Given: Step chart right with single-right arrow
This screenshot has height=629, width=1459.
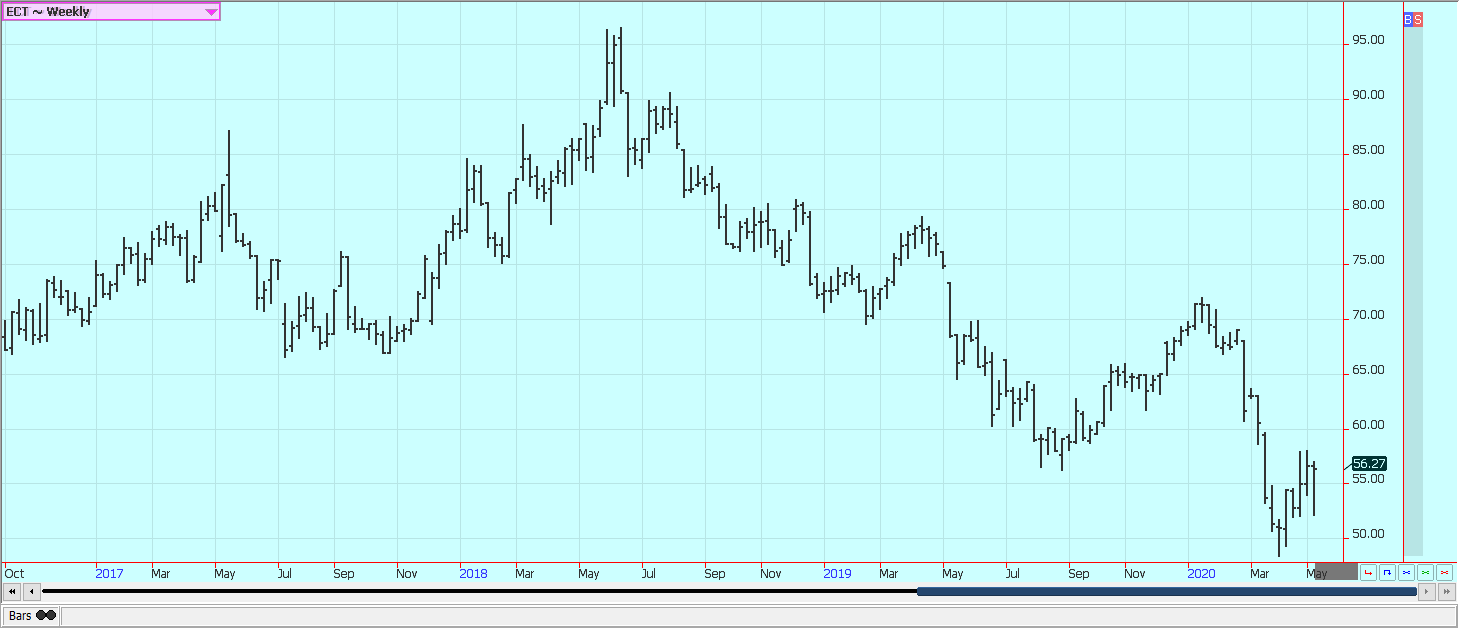Looking at the screenshot, I should 1428,592.
